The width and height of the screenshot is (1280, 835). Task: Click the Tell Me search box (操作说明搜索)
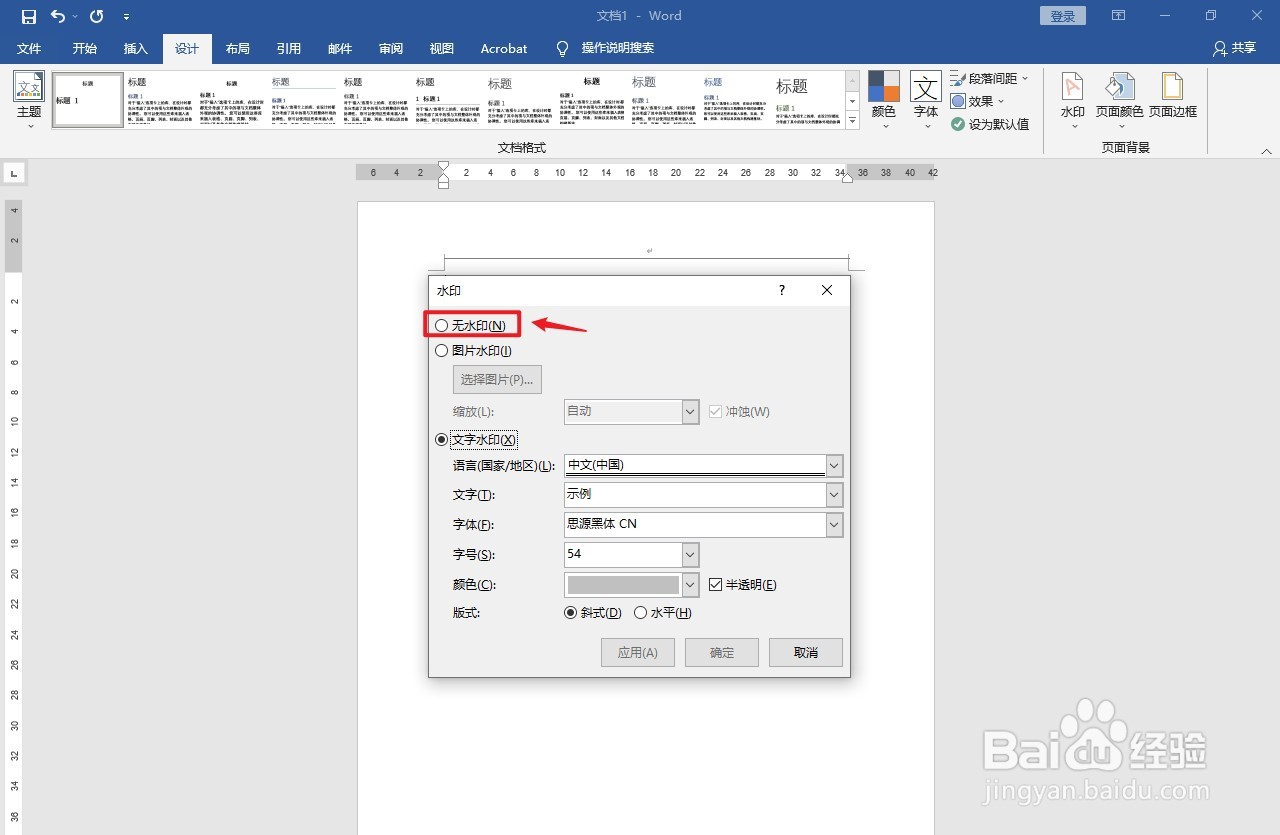pyautogui.click(x=618, y=48)
